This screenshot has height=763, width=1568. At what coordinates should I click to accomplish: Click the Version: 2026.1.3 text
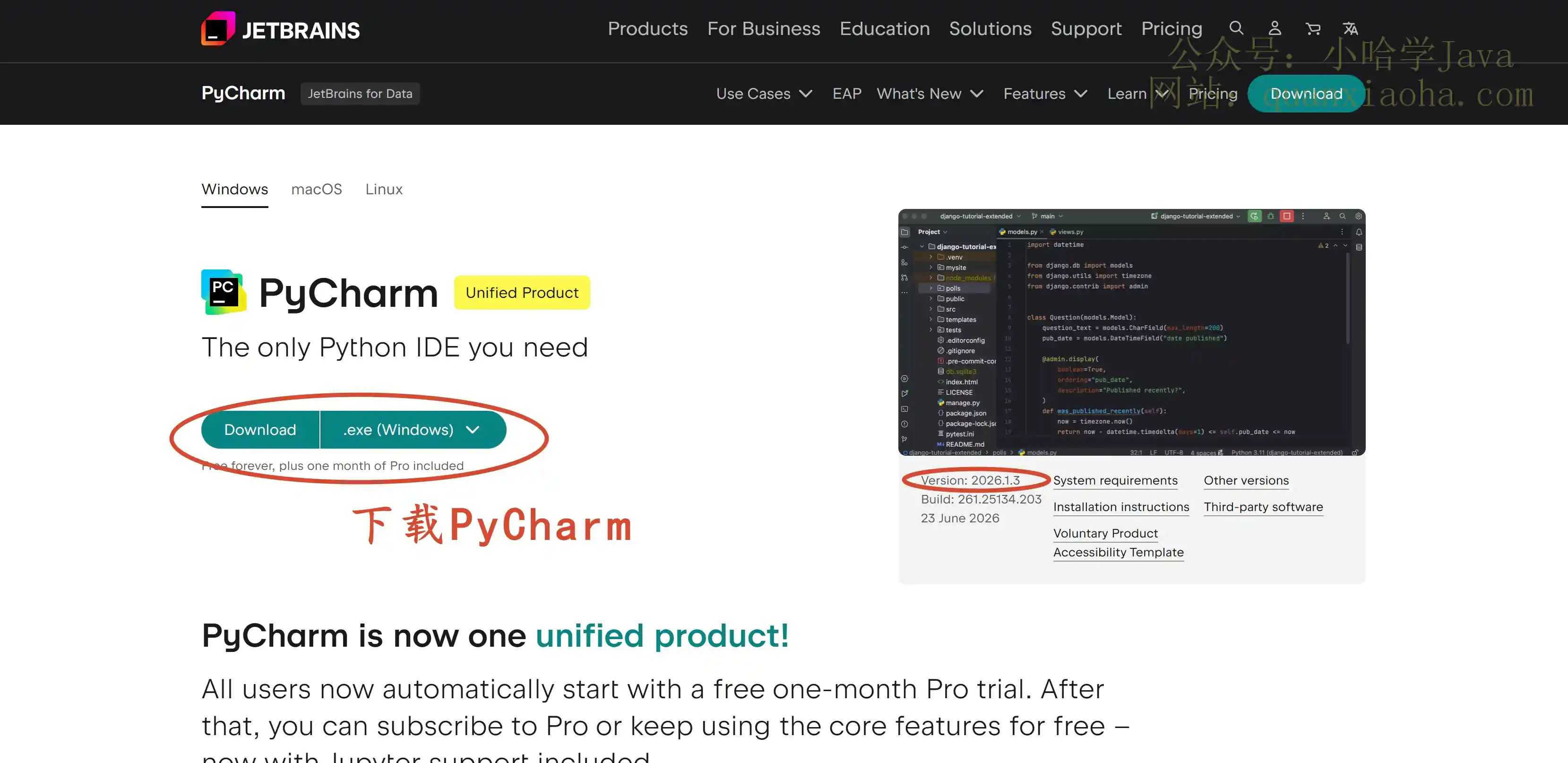970,480
